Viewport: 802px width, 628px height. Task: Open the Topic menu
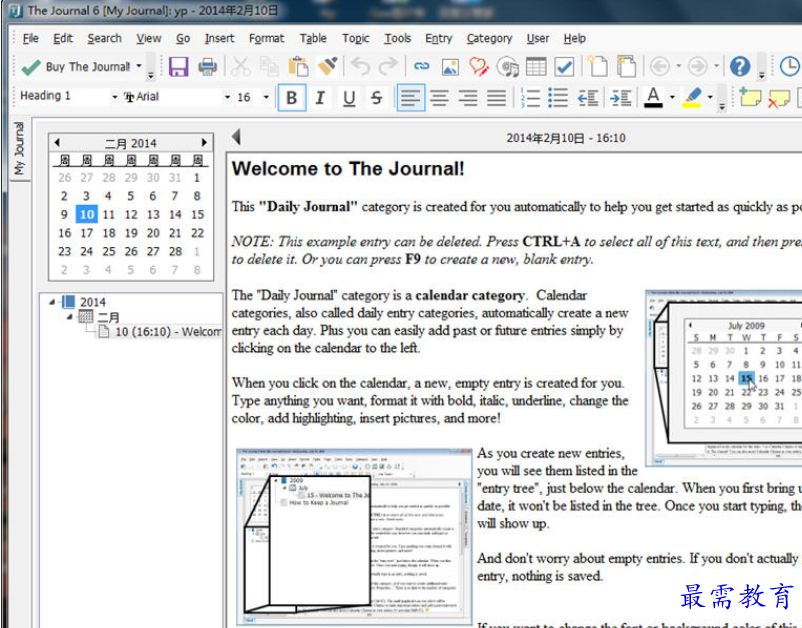pos(356,38)
